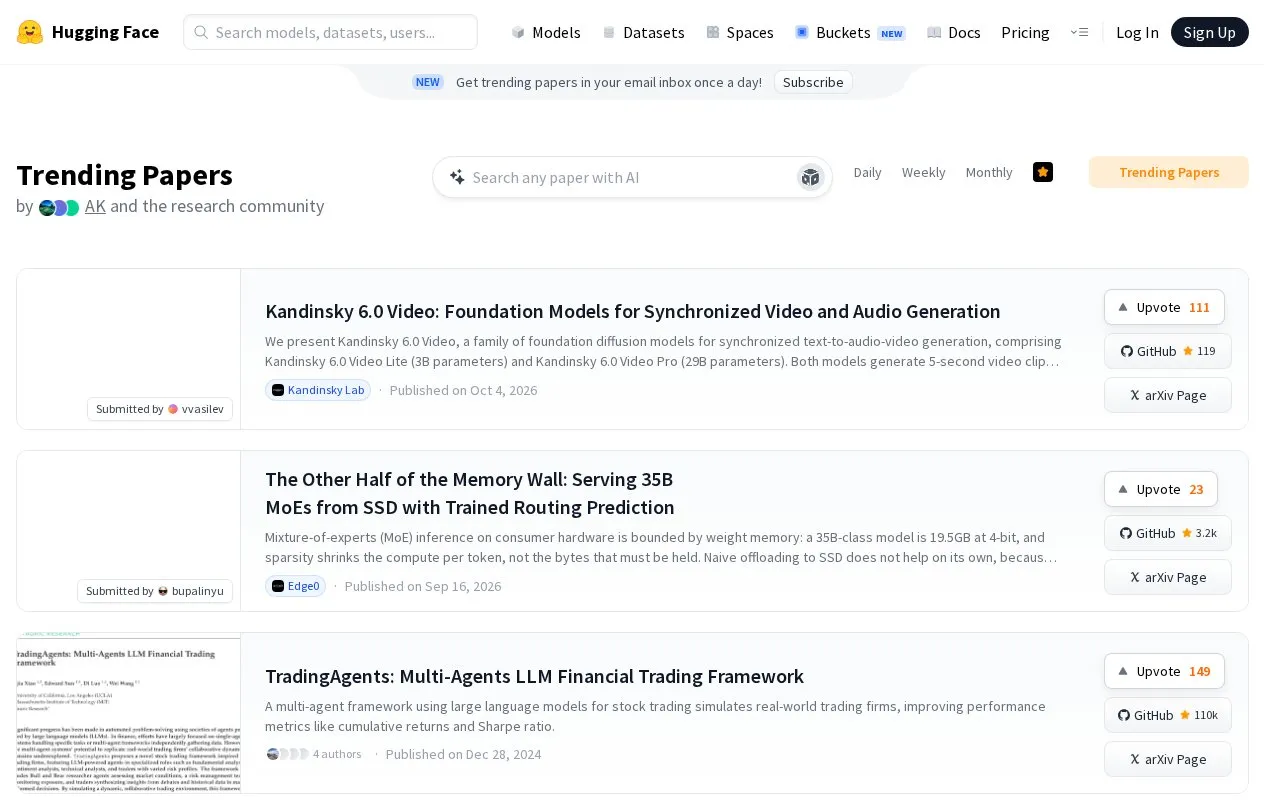1280x800 pixels.
Task: Open arXiv Page for Memory Wall paper
Action: coord(1168,577)
